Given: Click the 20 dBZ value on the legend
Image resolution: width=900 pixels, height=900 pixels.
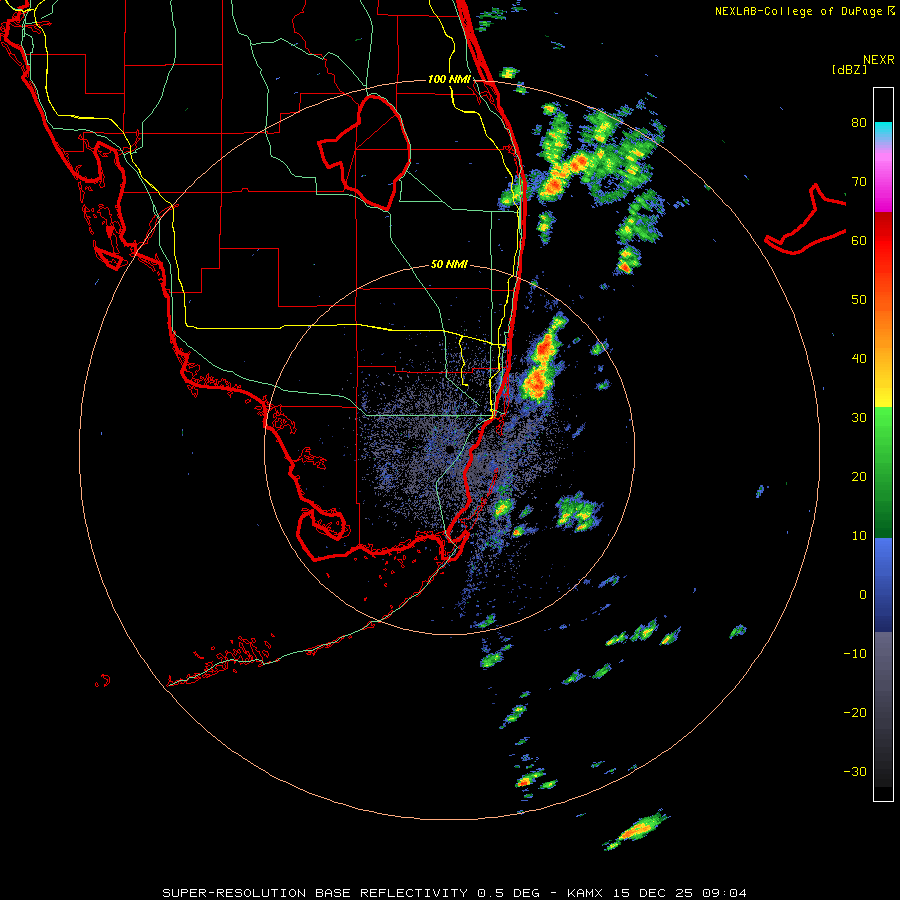Looking at the screenshot, I should (859, 476).
